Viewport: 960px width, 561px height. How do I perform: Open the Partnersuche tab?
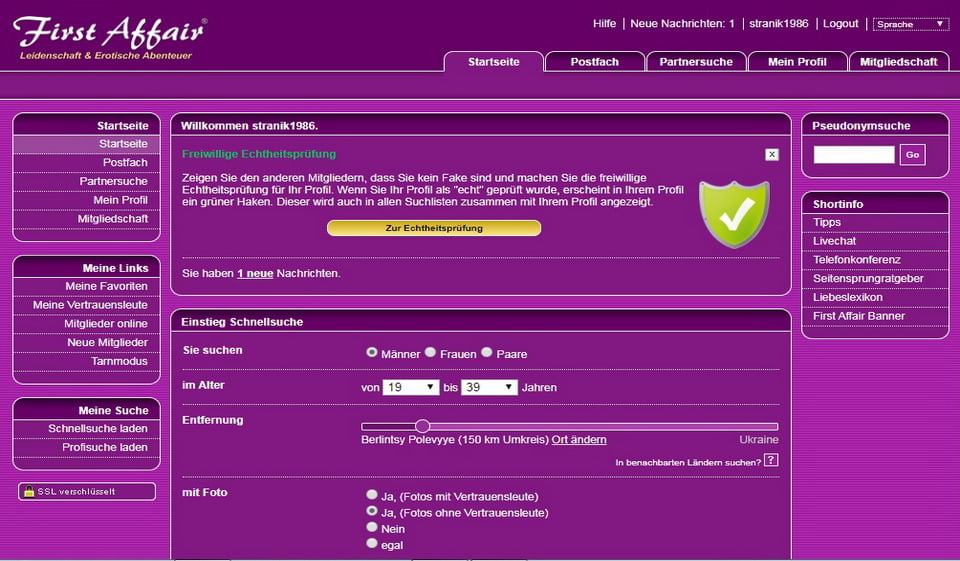[x=696, y=62]
